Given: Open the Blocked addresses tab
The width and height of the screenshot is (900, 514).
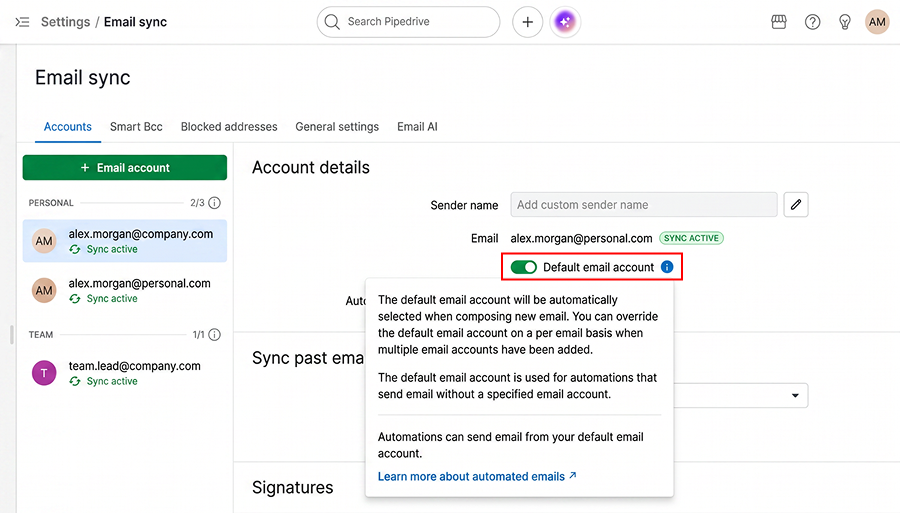Looking at the screenshot, I should [x=229, y=127].
